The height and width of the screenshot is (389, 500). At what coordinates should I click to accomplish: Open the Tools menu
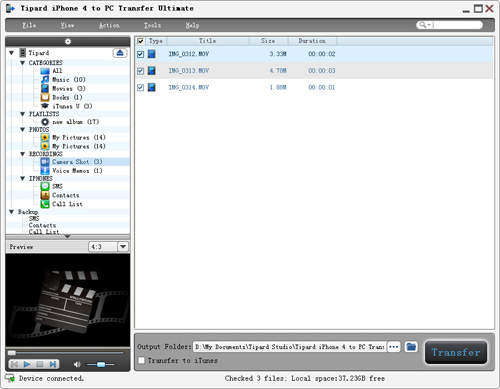tap(152, 25)
